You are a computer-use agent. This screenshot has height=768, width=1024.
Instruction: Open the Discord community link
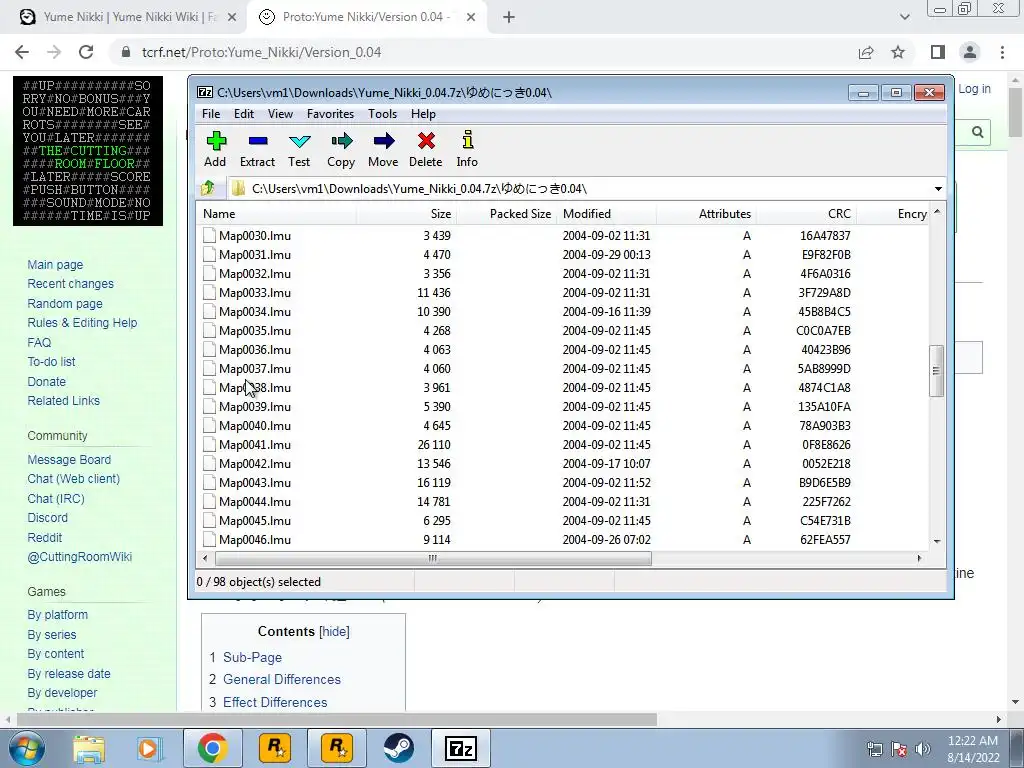click(48, 518)
